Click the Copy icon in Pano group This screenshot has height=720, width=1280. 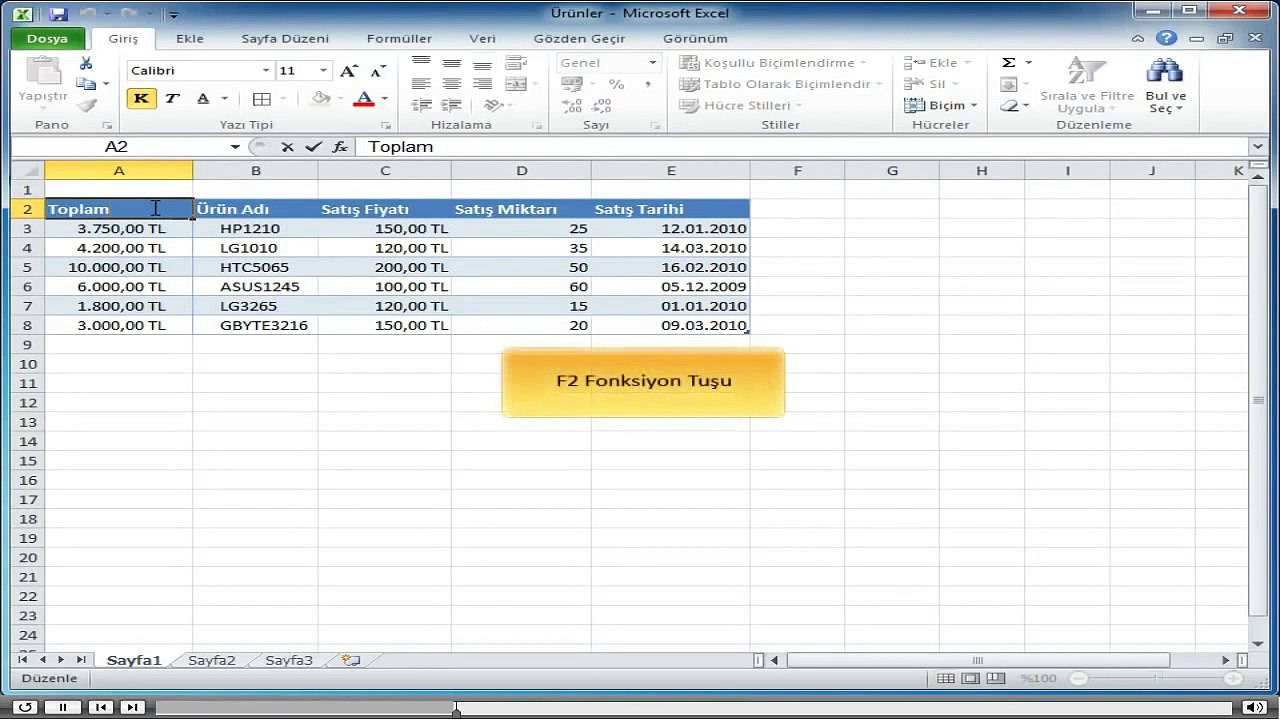[x=86, y=84]
